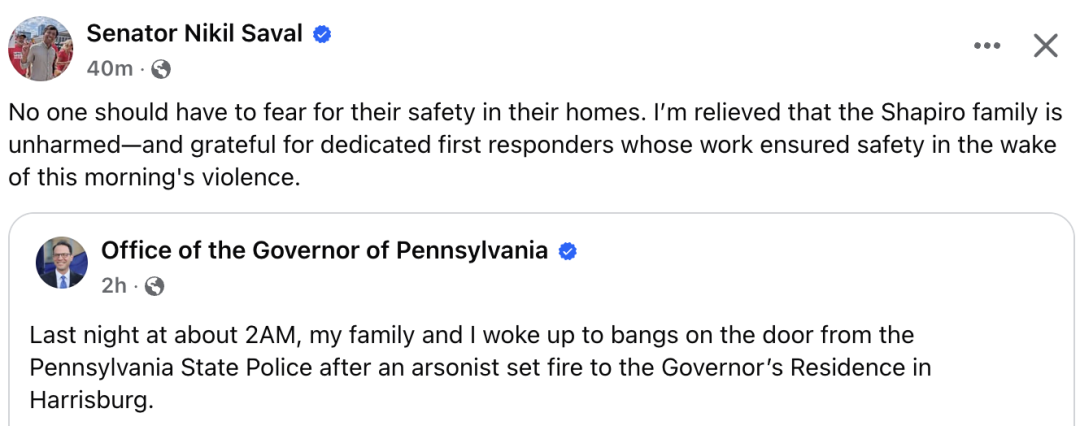This screenshot has height=426, width=1080.
Task: Open the 40m post timestamp
Action: (110, 69)
